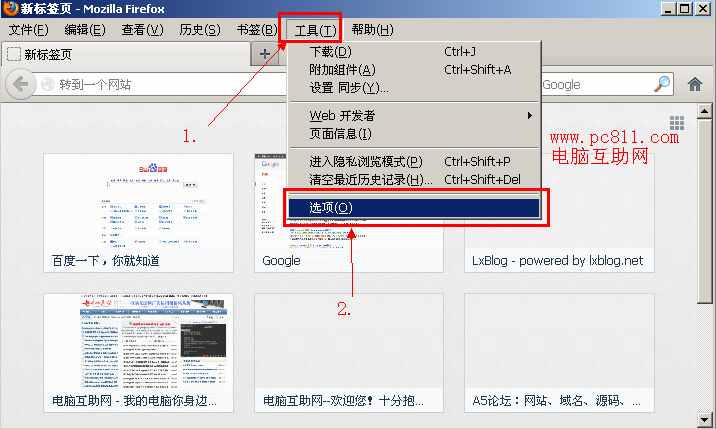Click the search magnifier icon
The width and height of the screenshot is (716, 429).
coord(661,84)
